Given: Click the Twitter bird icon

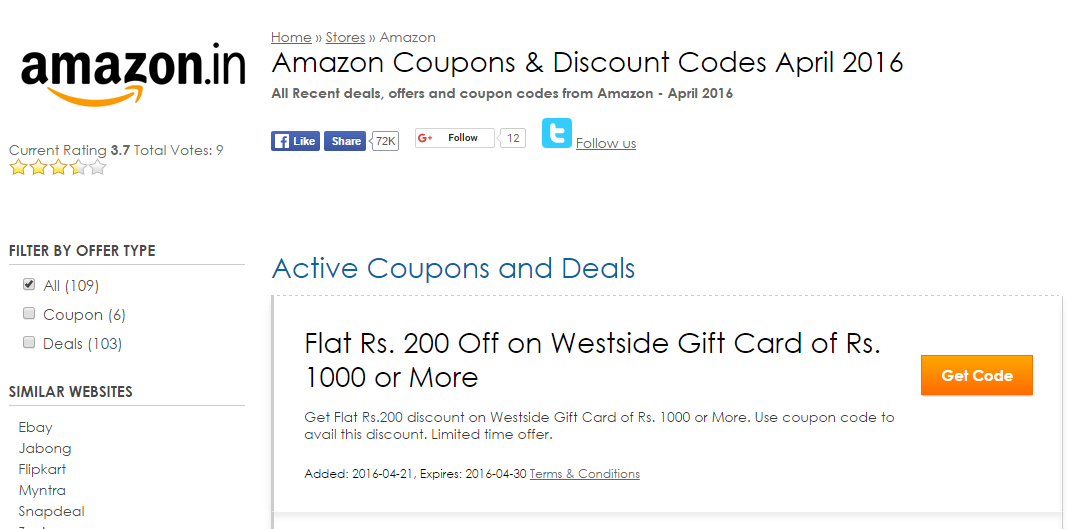Looking at the screenshot, I should [556, 133].
